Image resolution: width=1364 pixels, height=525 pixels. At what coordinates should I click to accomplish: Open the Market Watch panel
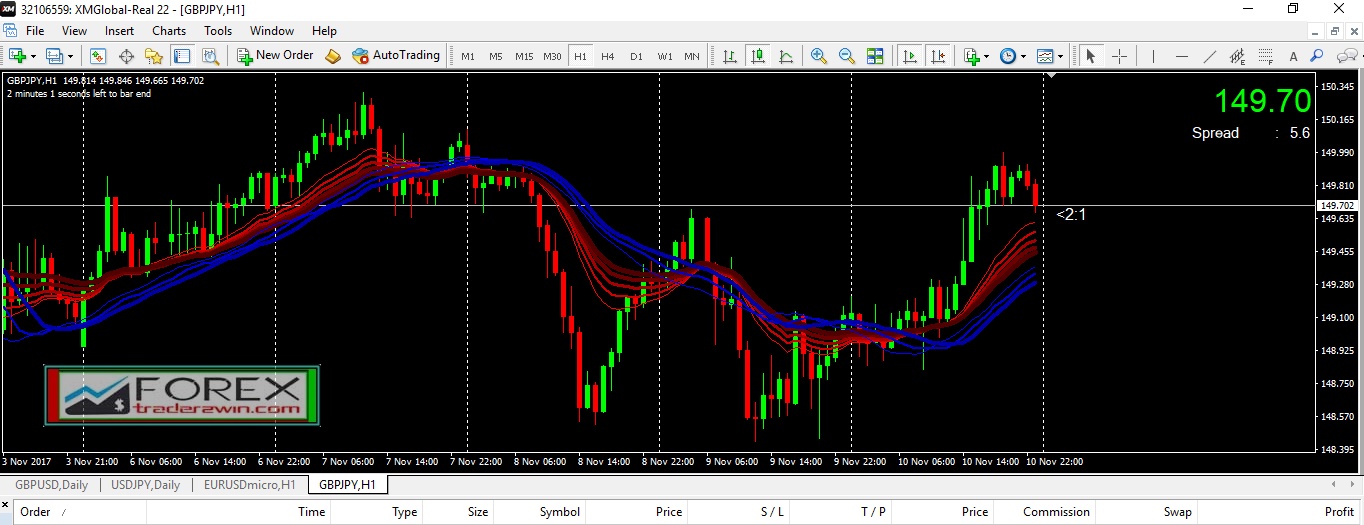[x=98, y=56]
